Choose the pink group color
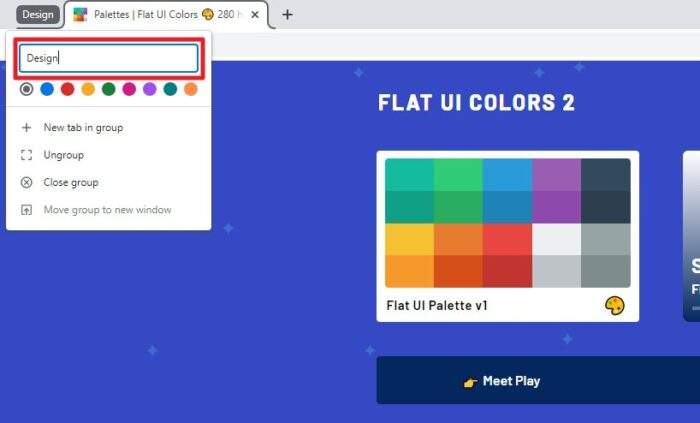Viewport: 700px width, 423px height. tap(129, 89)
